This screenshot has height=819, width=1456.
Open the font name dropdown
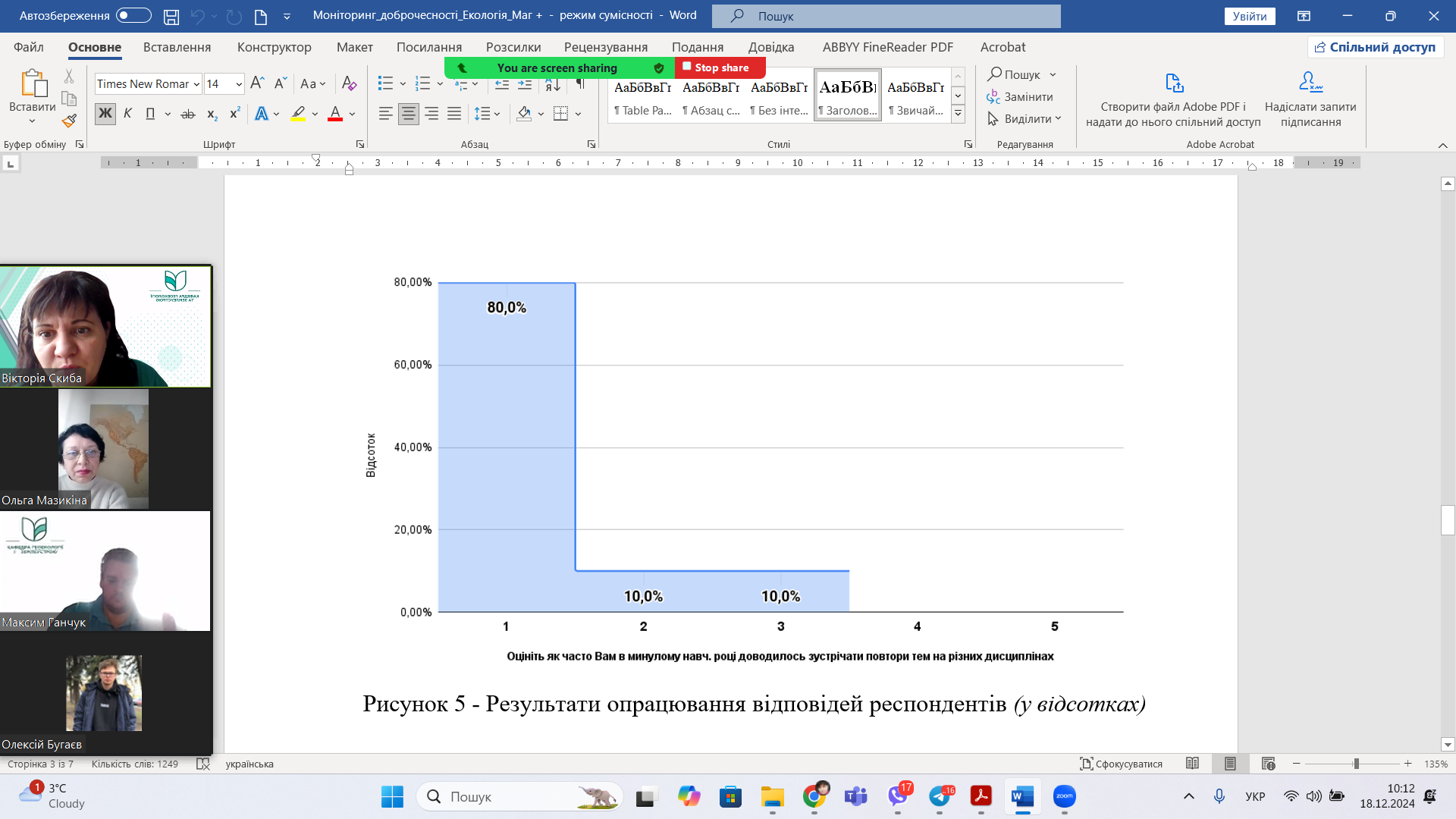(196, 84)
